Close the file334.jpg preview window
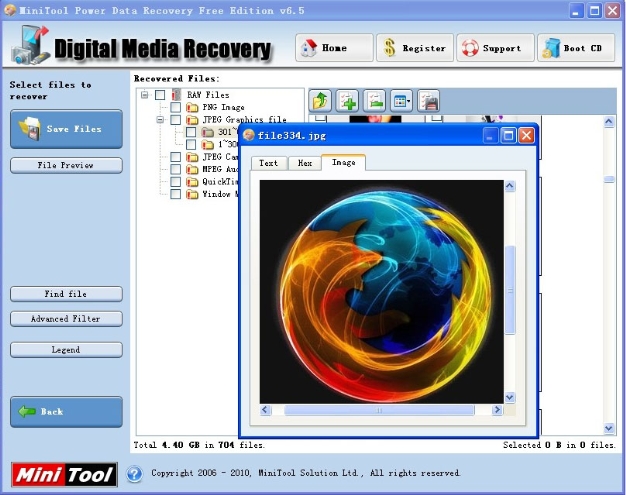This screenshot has height=495, width=626. point(526,136)
